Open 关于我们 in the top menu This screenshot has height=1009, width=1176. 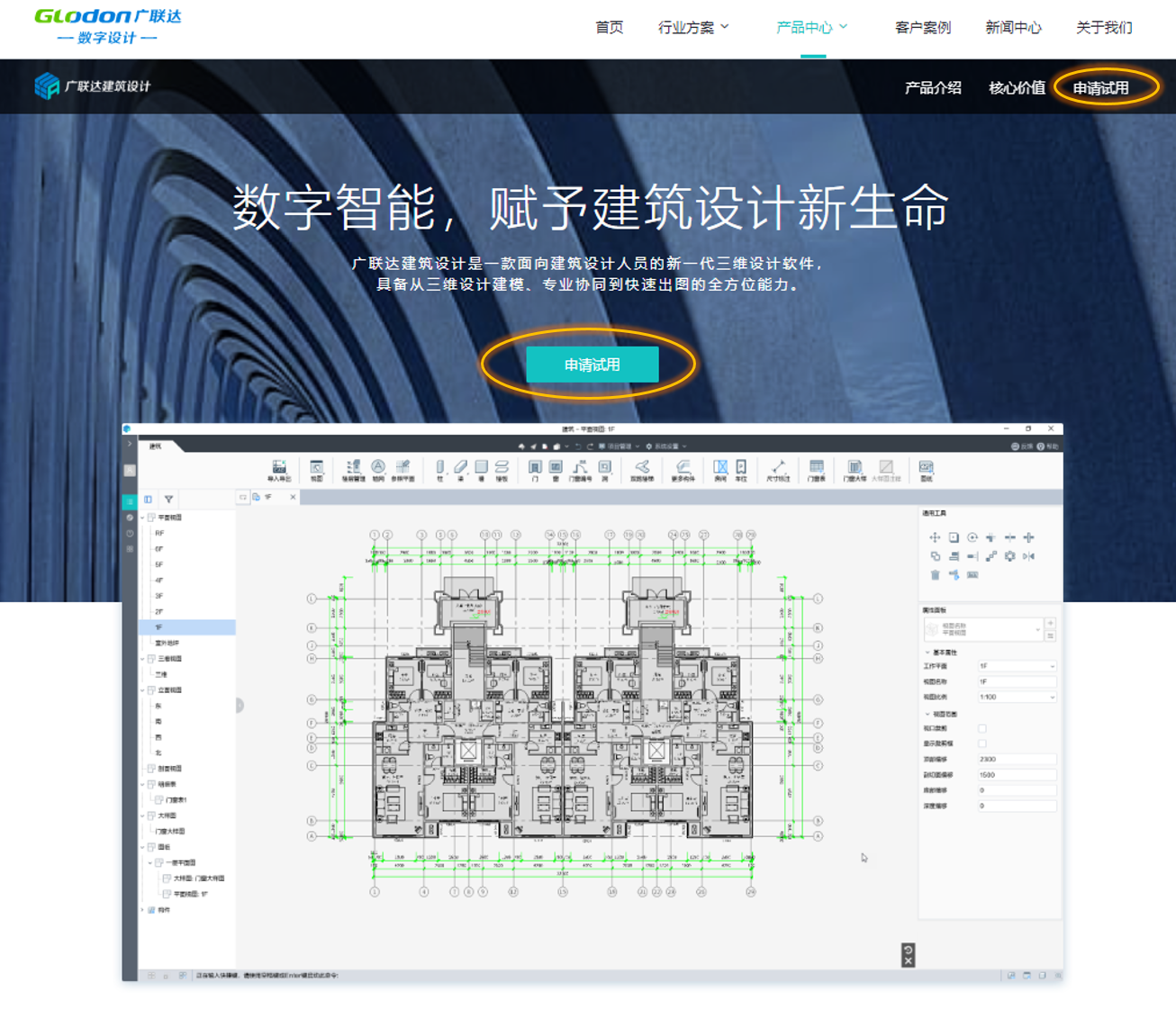(1104, 27)
